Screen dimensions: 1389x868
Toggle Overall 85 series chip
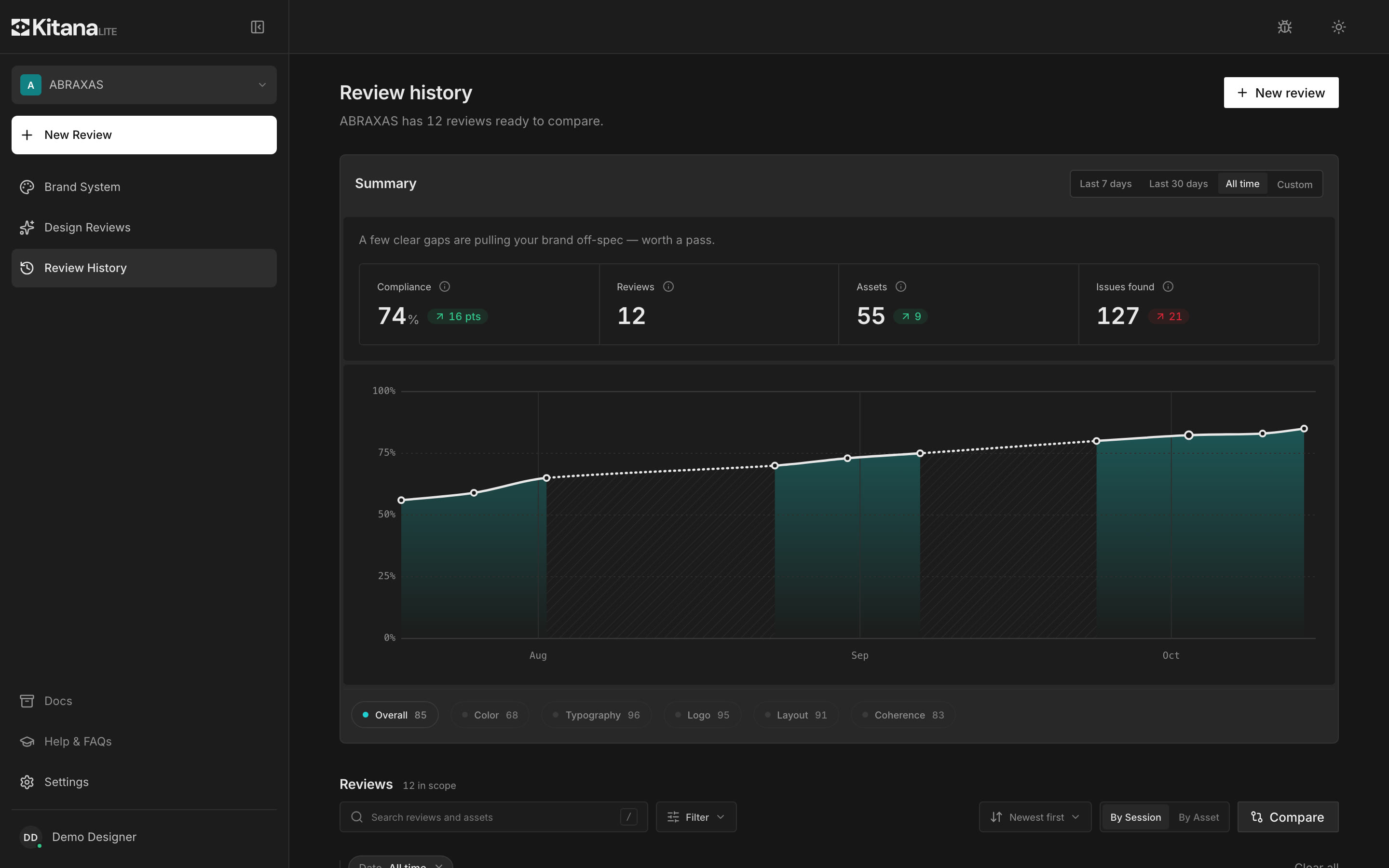click(395, 715)
